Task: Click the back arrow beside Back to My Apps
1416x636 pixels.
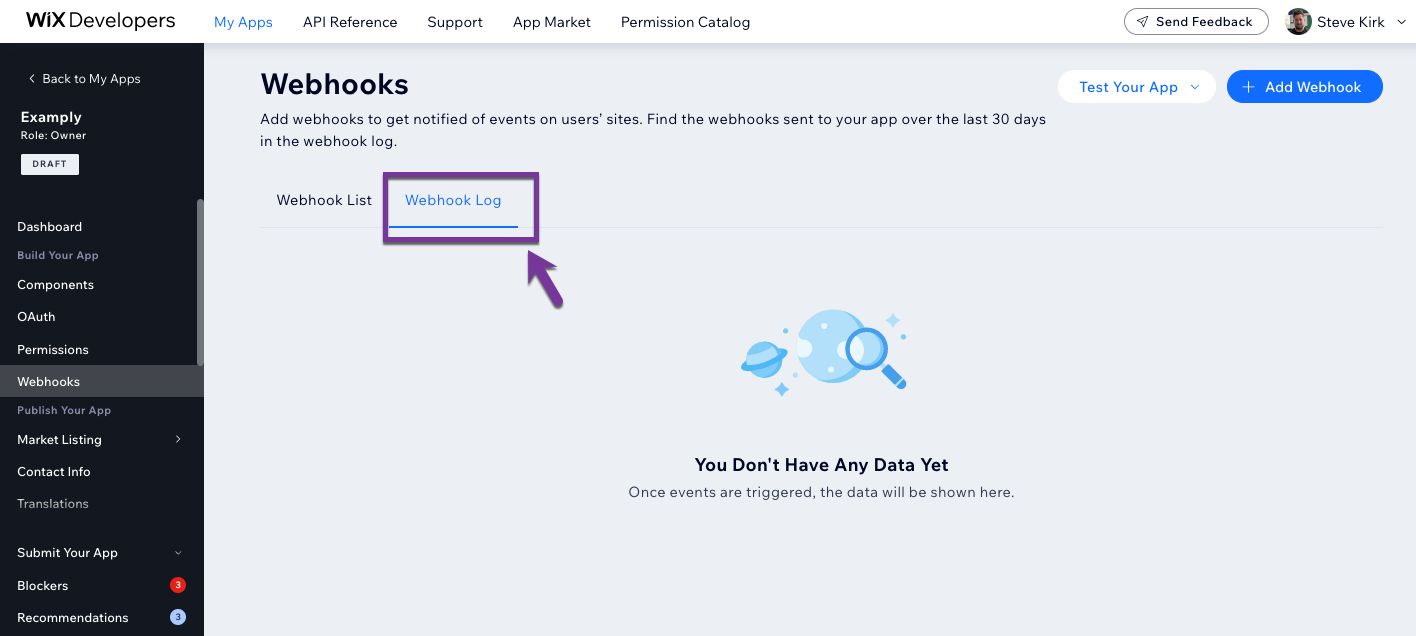Action: pyautogui.click(x=32, y=79)
